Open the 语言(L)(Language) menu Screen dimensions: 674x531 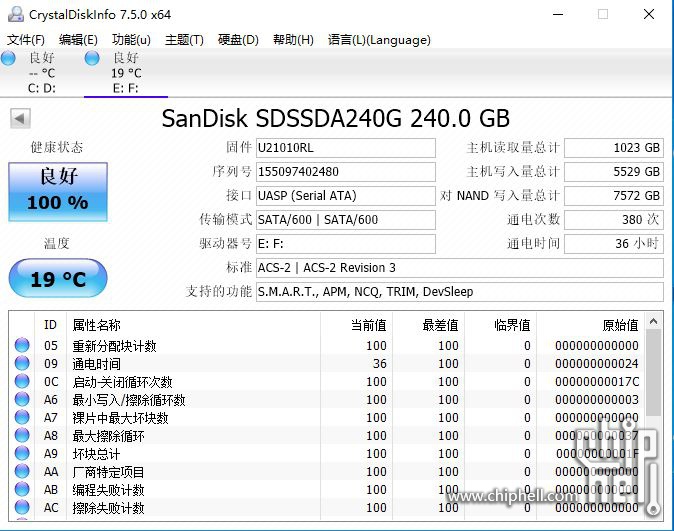coord(379,40)
